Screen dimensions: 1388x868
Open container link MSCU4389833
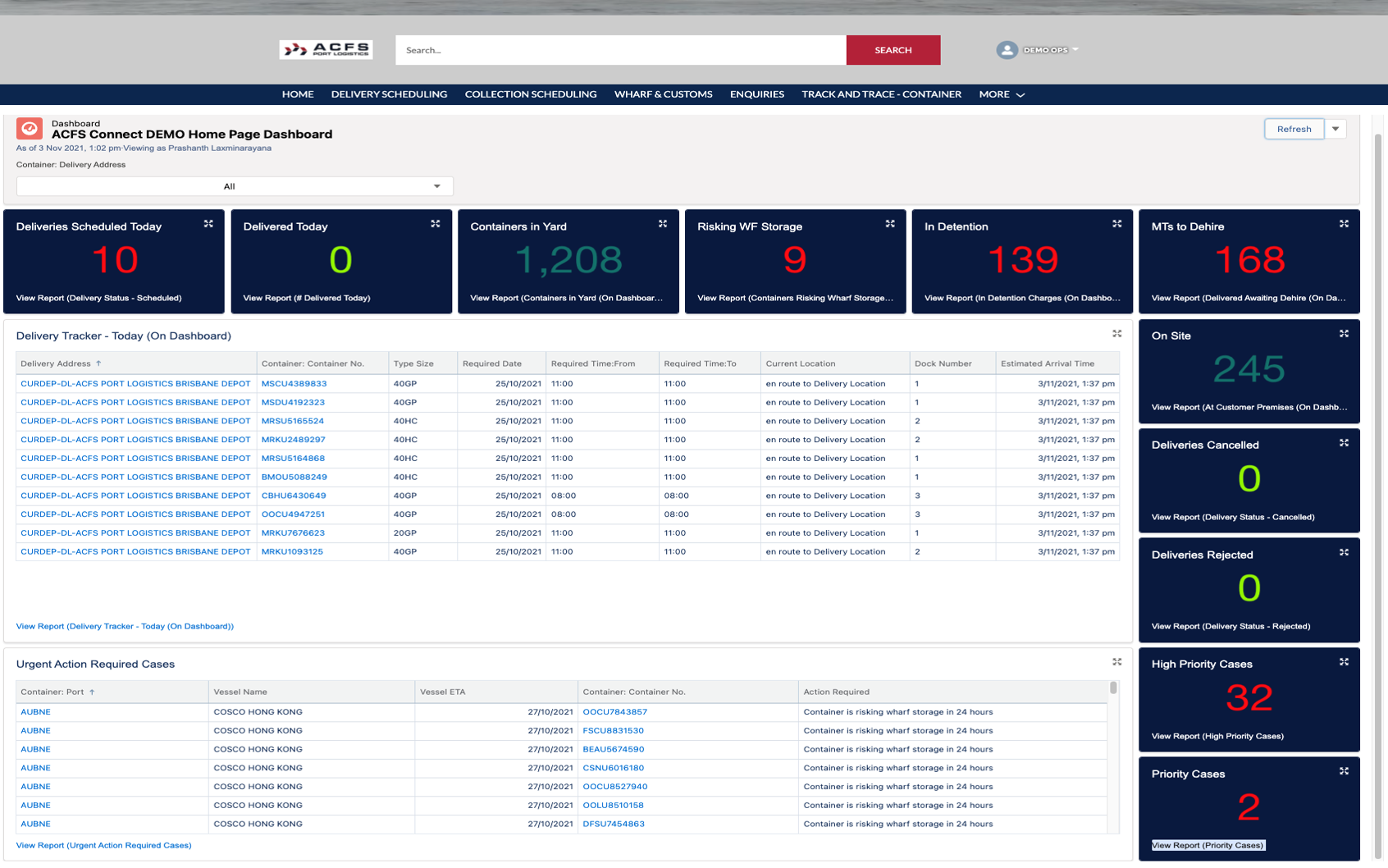point(294,384)
